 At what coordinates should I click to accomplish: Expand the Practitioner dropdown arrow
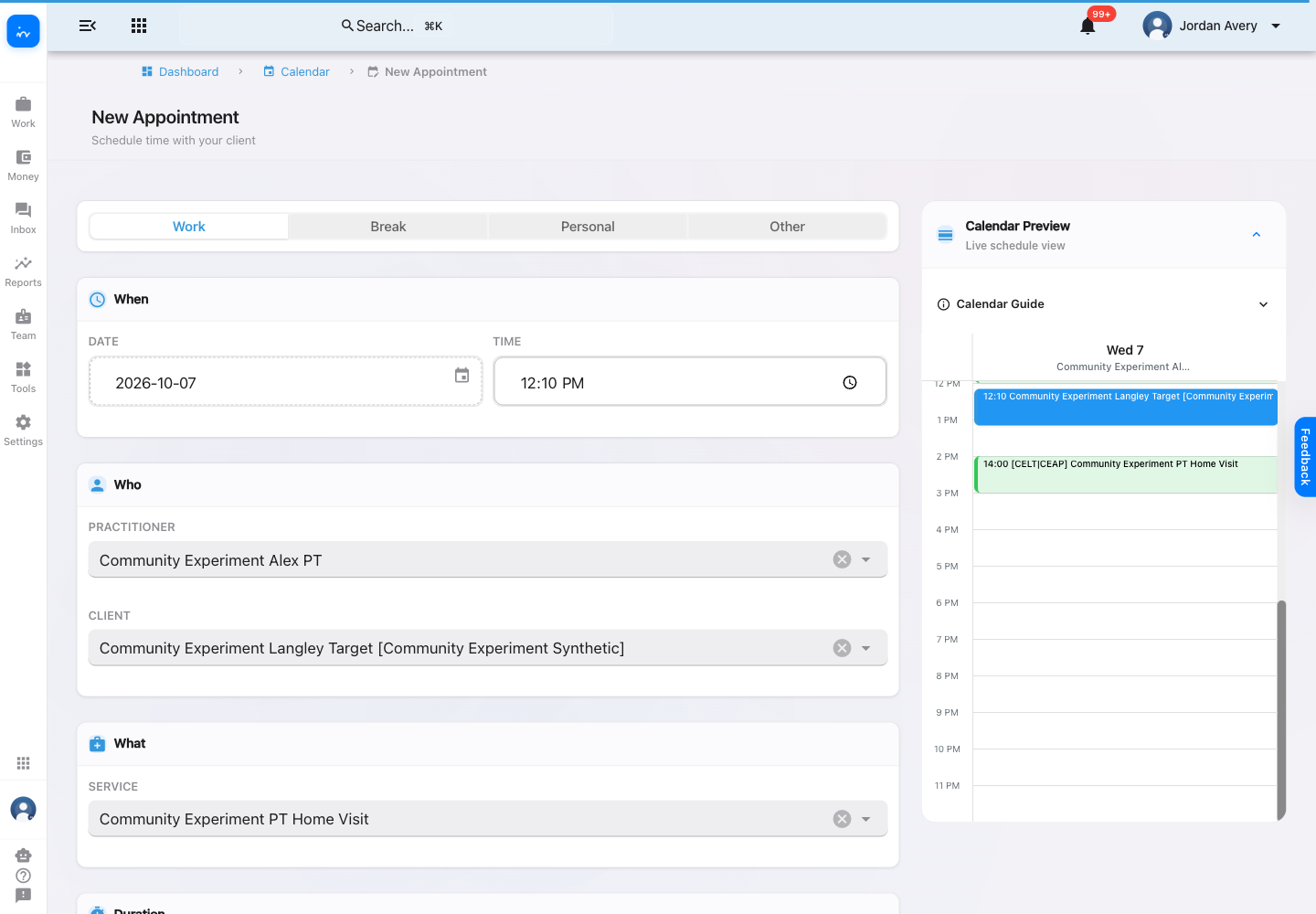[x=866, y=559]
